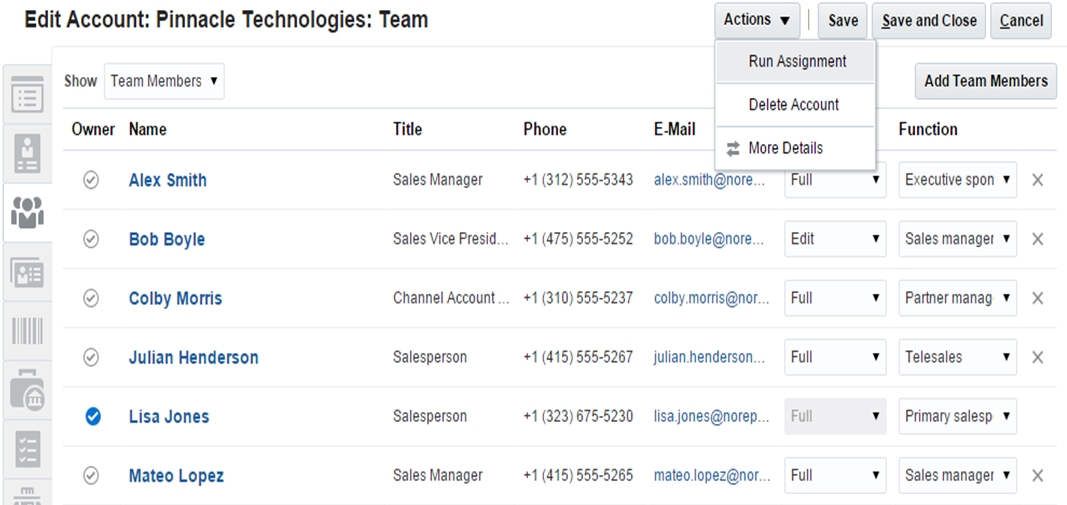Choose Run Assignment from Actions menu
This screenshot has height=505, width=1067.
coord(797,61)
